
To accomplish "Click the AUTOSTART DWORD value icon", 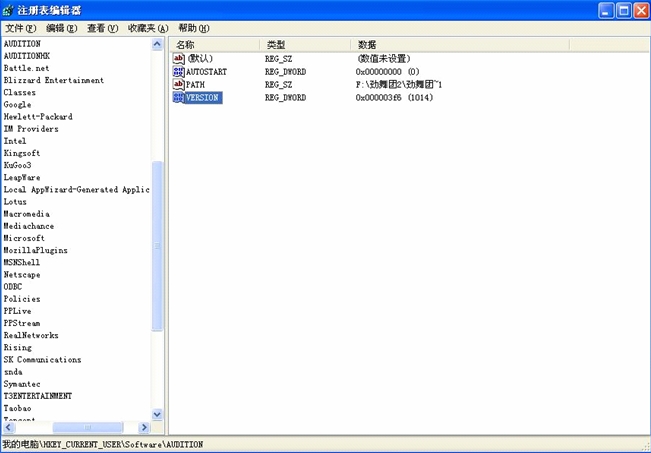I will [179, 72].
